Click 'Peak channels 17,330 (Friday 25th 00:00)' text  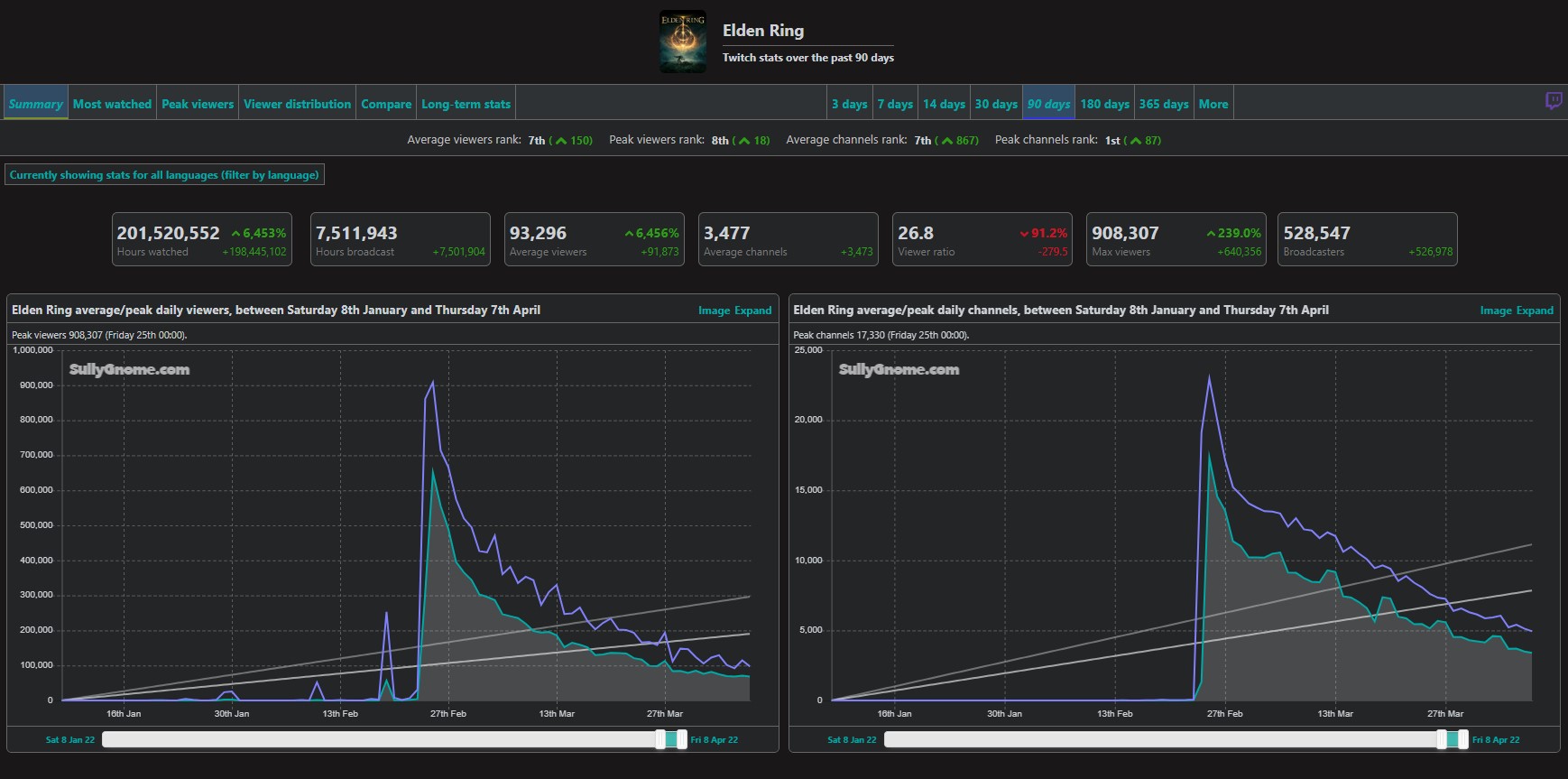[x=881, y=335]
